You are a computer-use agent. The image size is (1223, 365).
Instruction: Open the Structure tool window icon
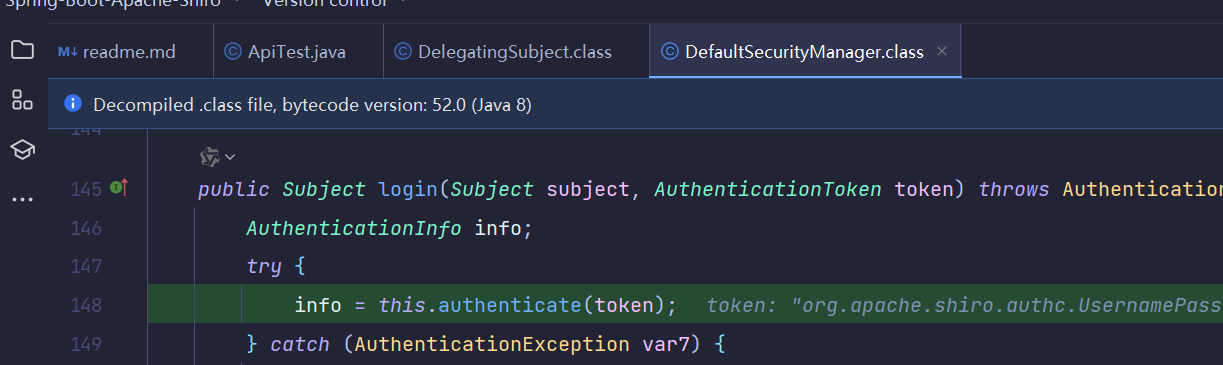click(22, 100)
